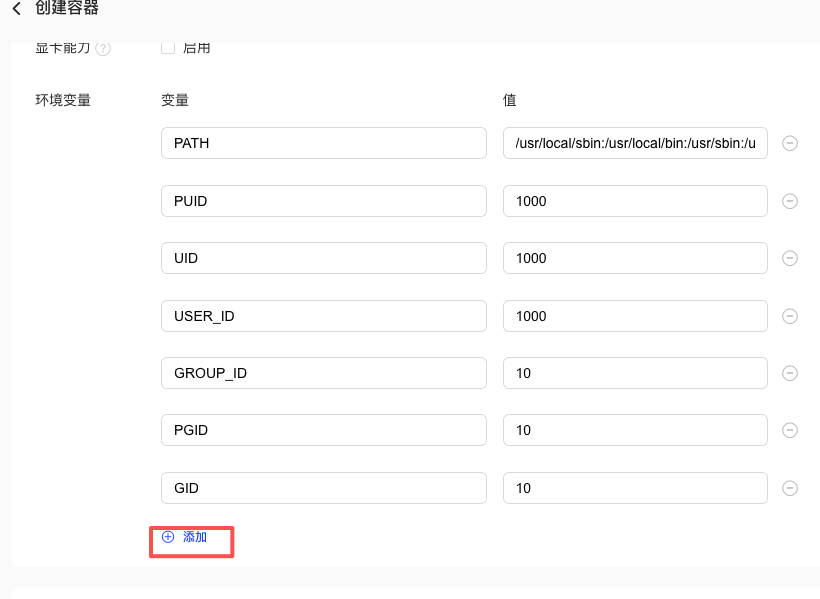
Task: Delete the UID variable row
Action: point(789,258)
